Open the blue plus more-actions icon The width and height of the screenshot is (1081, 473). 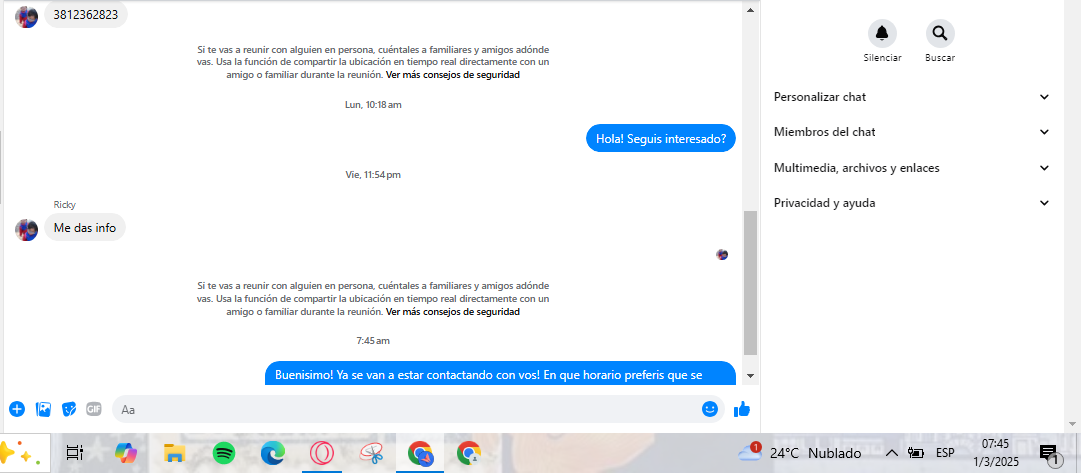pyautogui.click(x=17, y=409)
